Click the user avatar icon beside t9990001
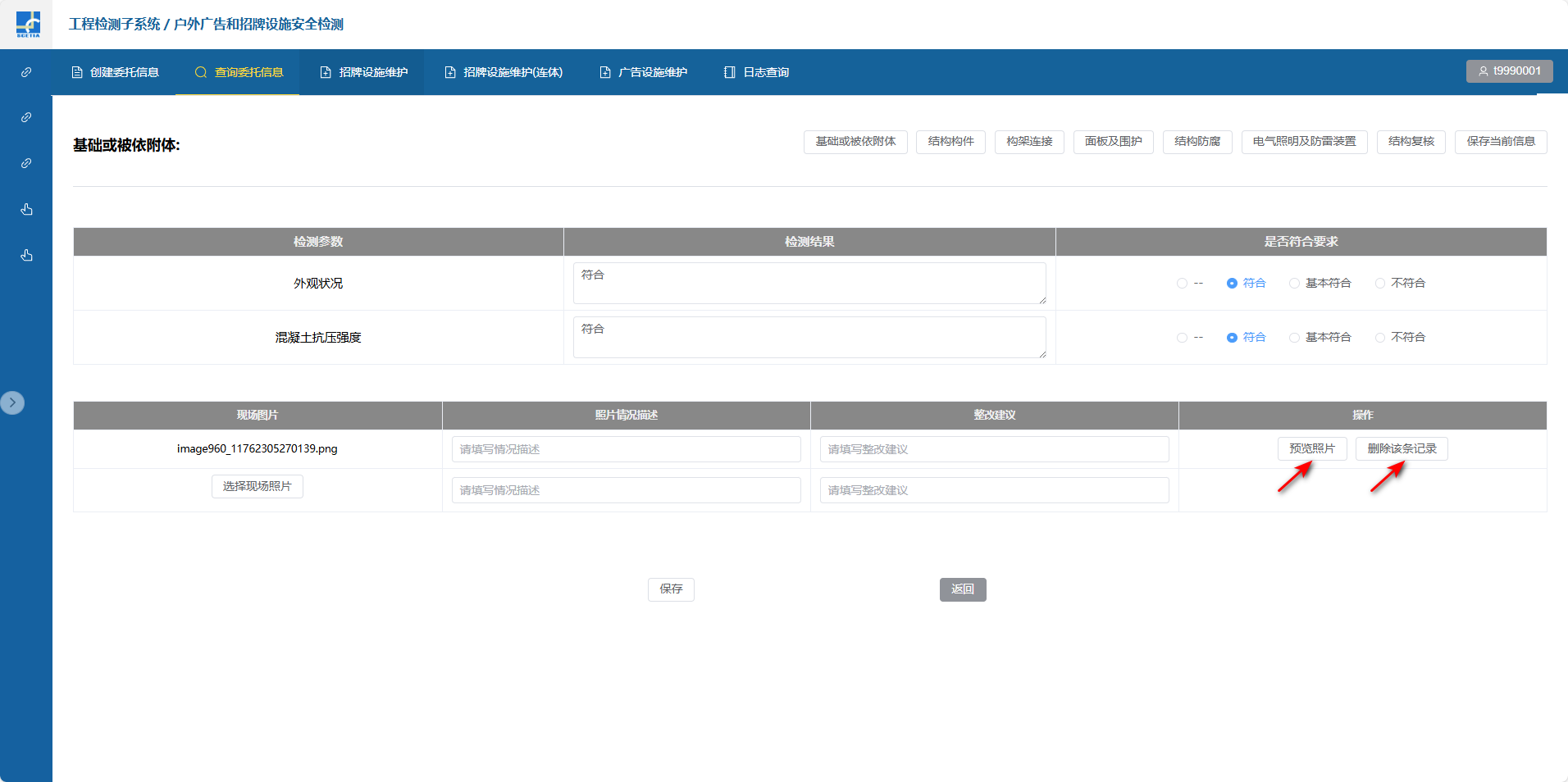Viewport: 1568px width, 782px height. tap(1483, 71)
